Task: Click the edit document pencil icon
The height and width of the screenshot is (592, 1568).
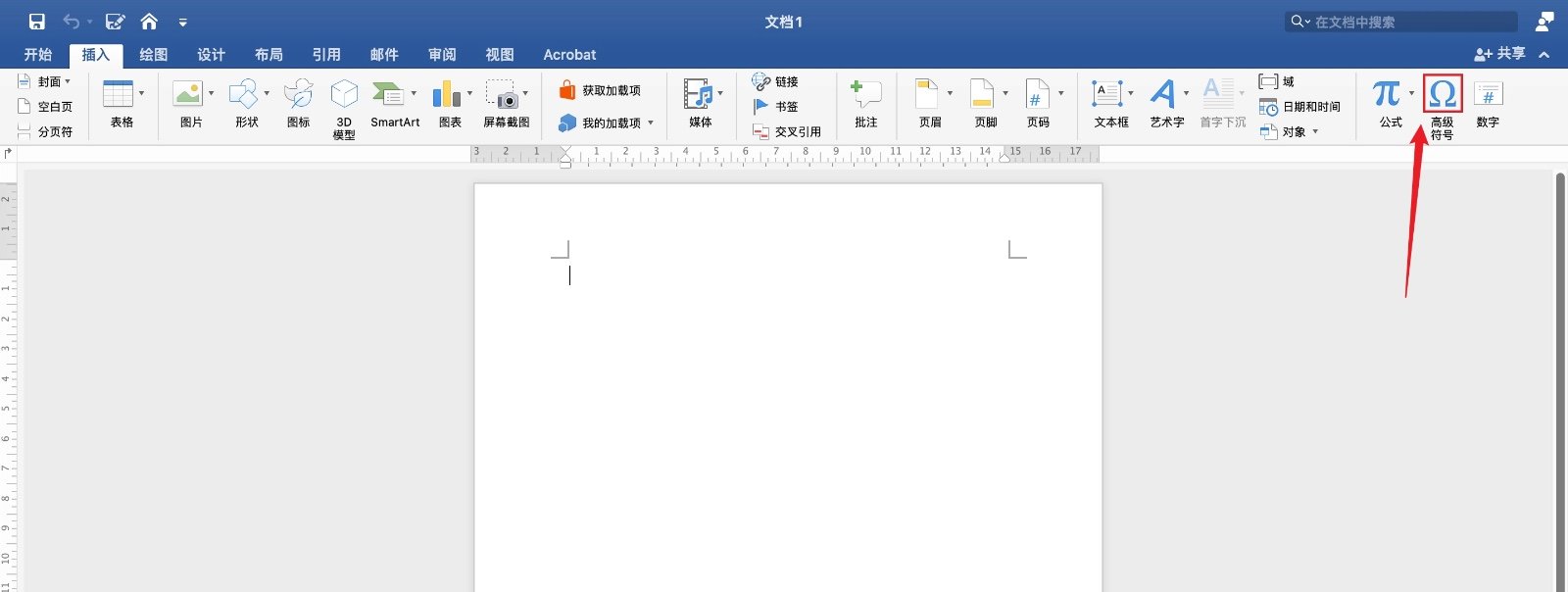Action: tap(115, 22)
